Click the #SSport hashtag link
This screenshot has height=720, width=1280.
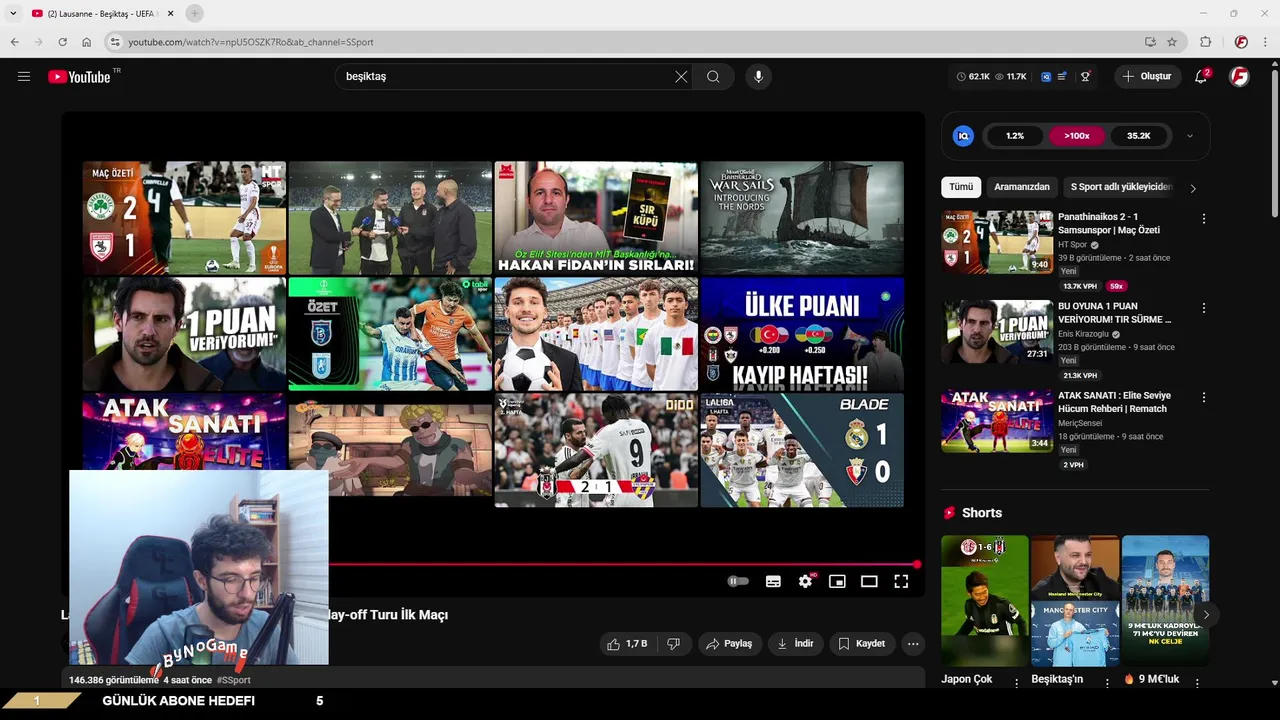[x=233, y=680]
